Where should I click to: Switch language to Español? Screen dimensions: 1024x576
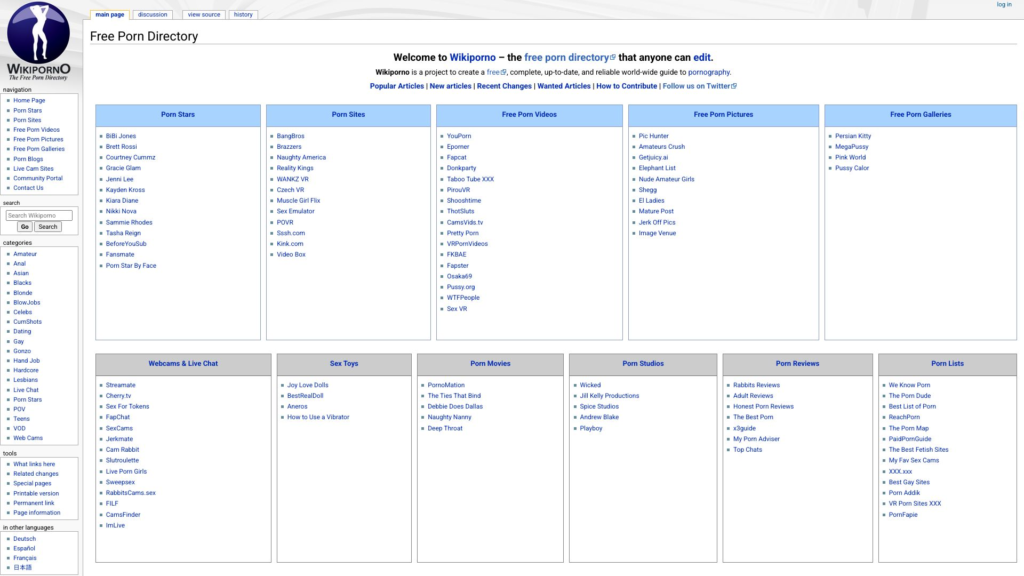tap(24, 549)
